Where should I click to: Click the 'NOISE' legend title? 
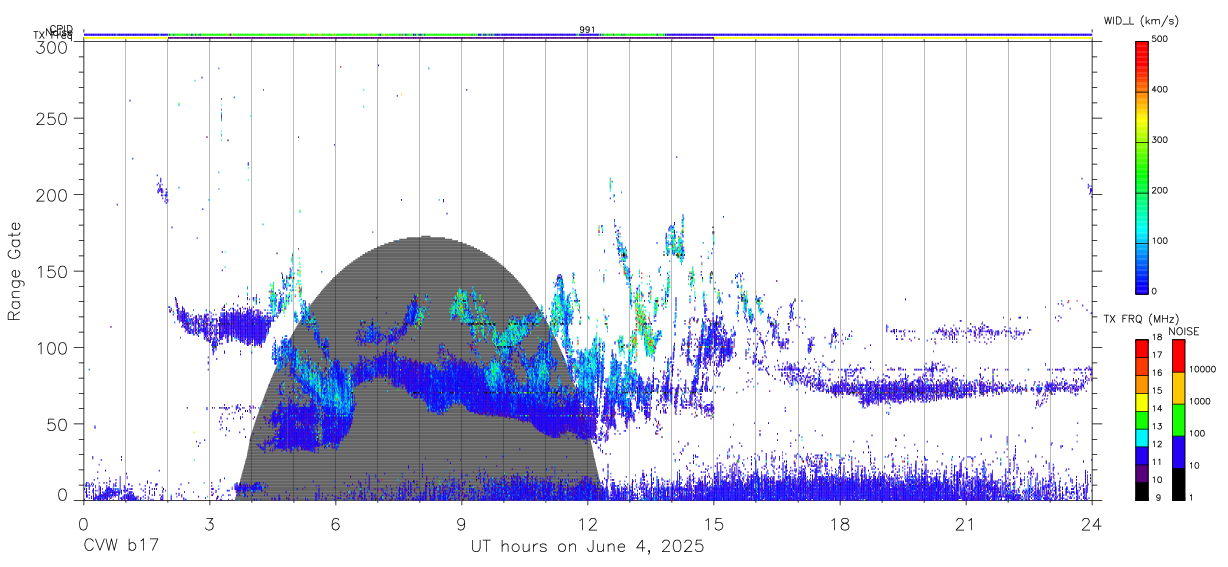[x=1185, y=331]
